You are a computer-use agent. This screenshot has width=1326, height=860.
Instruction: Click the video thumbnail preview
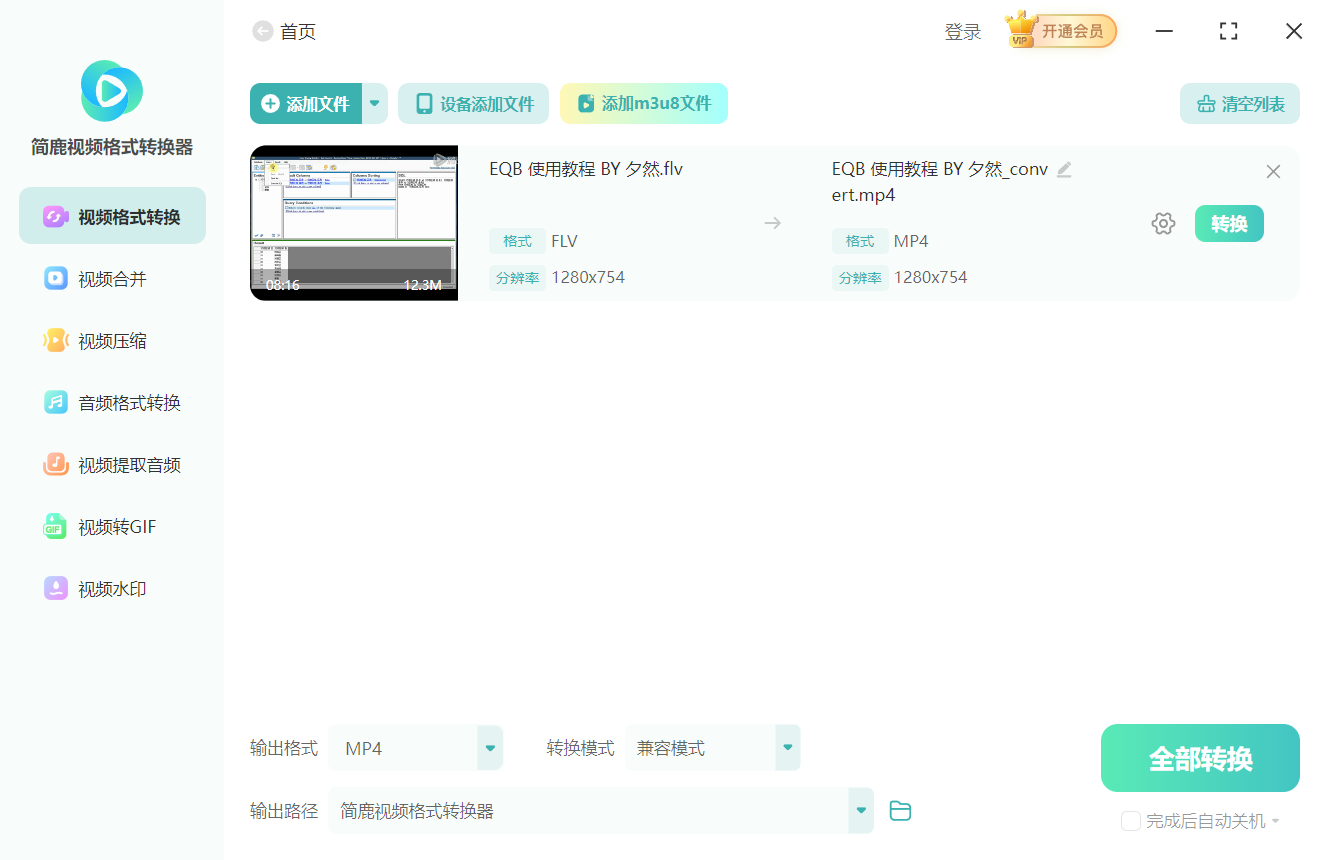pos(354,223)
